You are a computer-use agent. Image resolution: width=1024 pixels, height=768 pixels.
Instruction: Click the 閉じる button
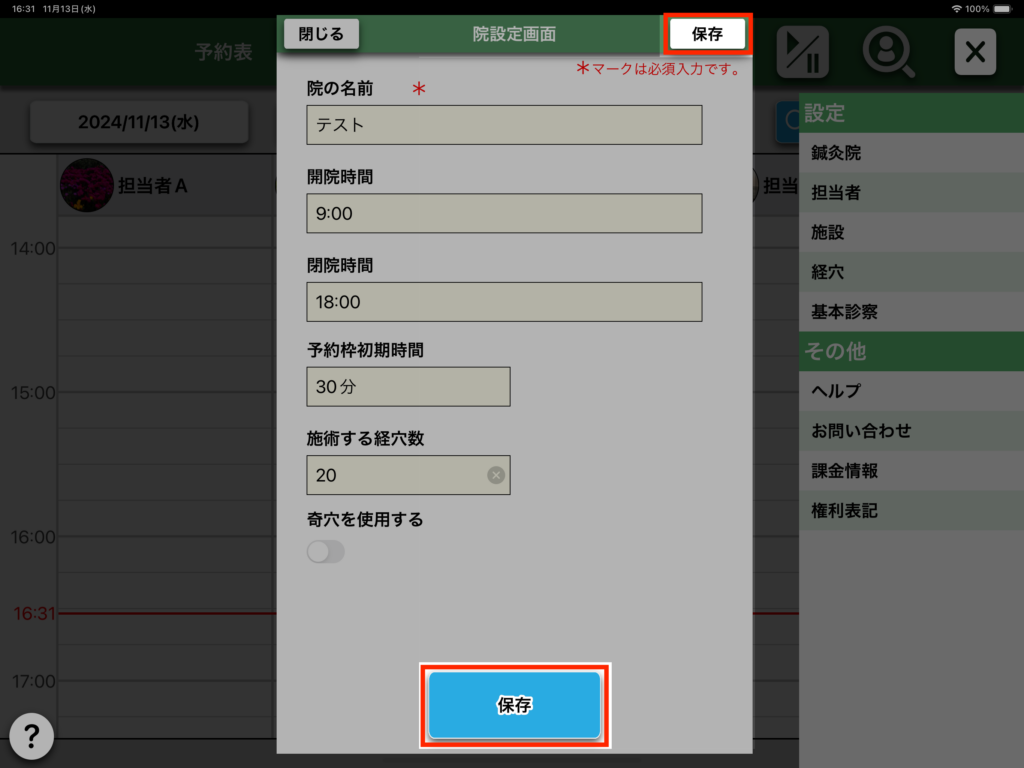click(321, 34)
